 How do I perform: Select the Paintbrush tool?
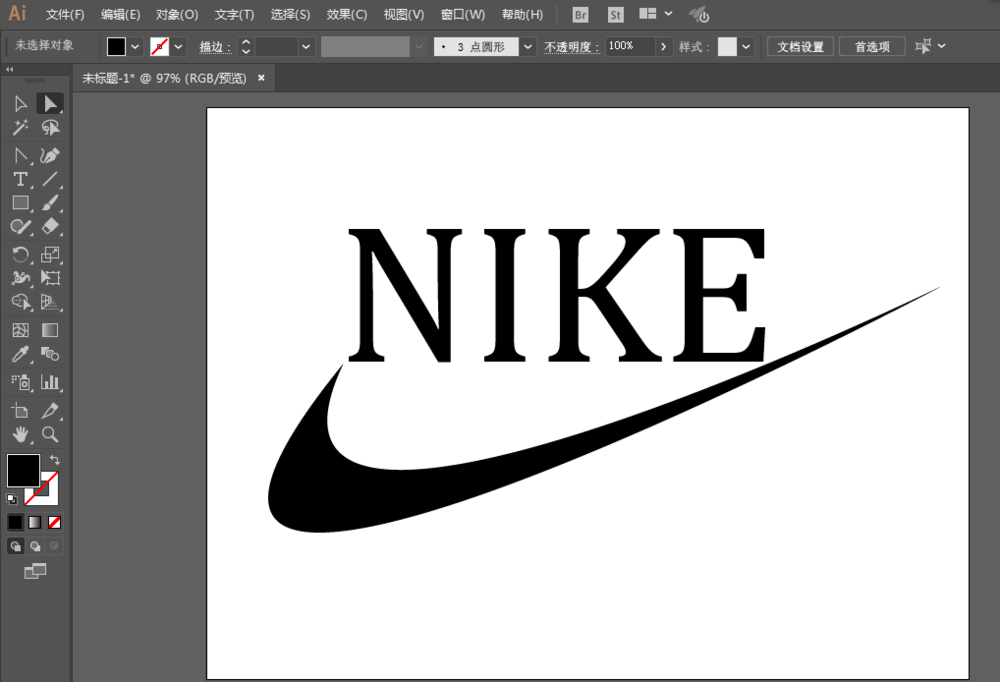[50, 203]
